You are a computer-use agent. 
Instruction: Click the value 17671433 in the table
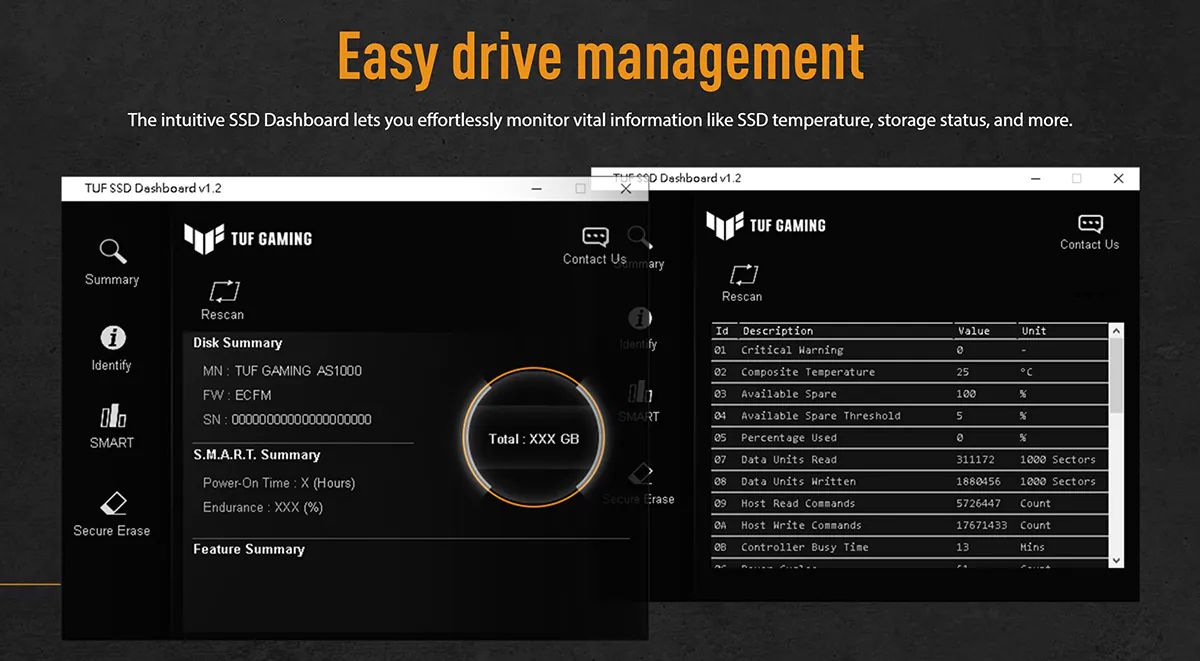(x=982, y=526)
